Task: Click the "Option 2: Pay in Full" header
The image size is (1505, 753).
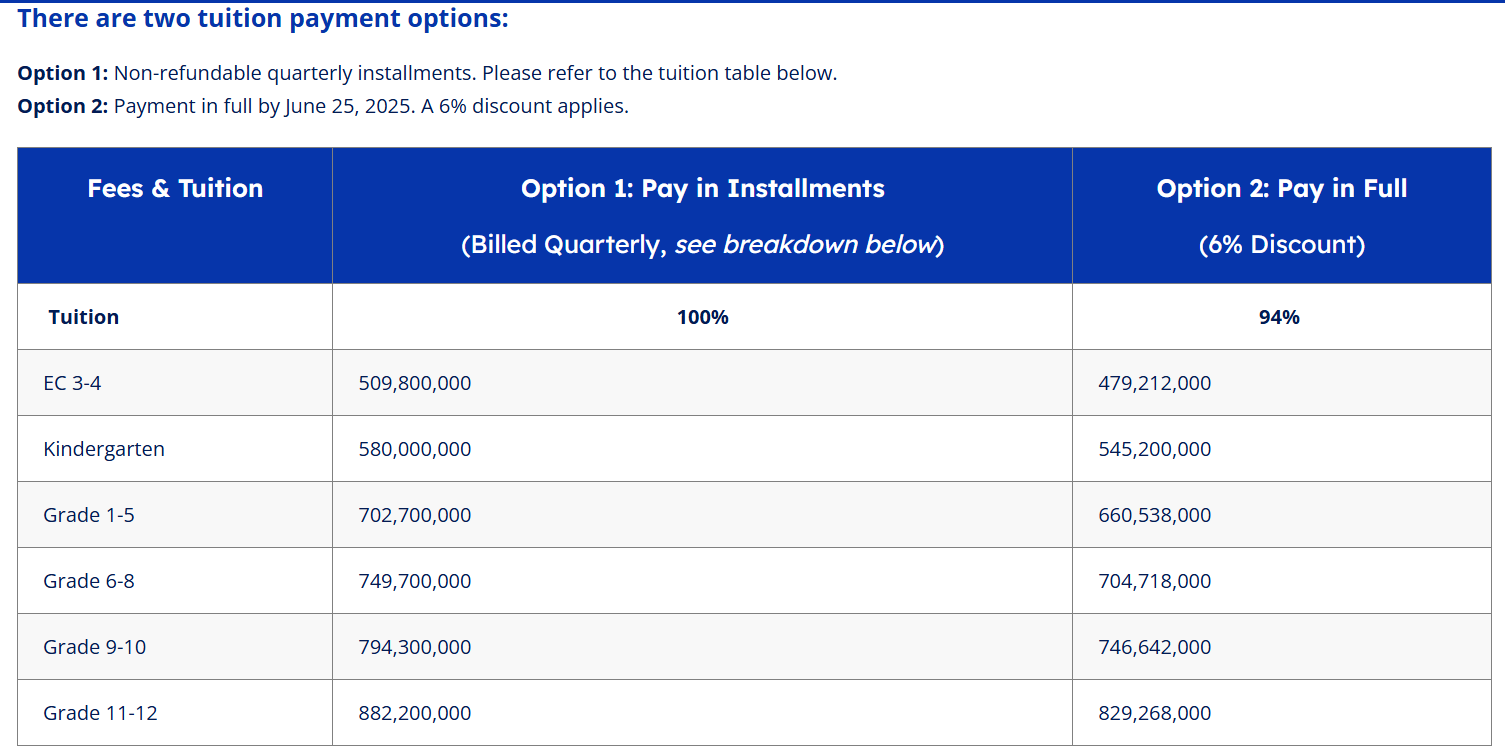Action: [1281, 189]
